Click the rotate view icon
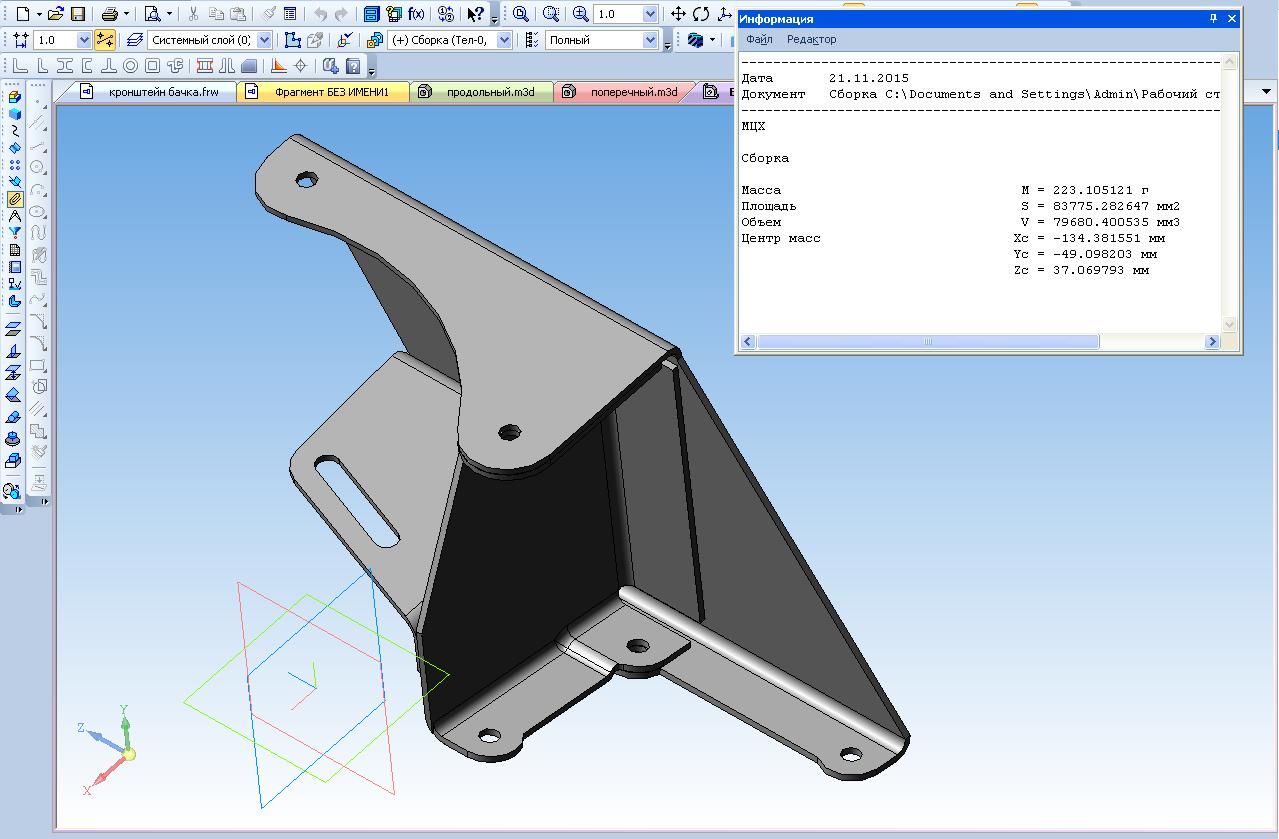The width and height of the screenshot is (1279, 839). (701, 14)
